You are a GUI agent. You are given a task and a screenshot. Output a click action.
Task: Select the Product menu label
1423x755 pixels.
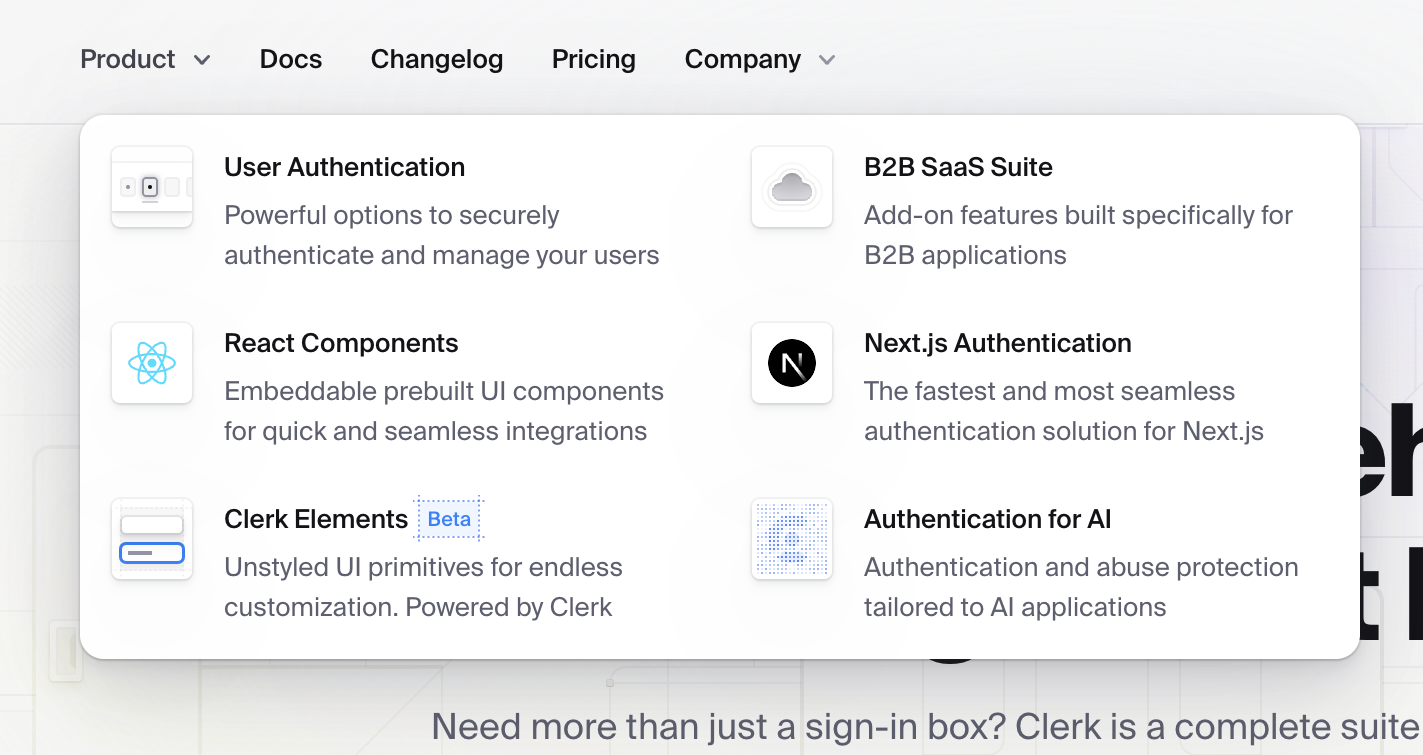128,60
